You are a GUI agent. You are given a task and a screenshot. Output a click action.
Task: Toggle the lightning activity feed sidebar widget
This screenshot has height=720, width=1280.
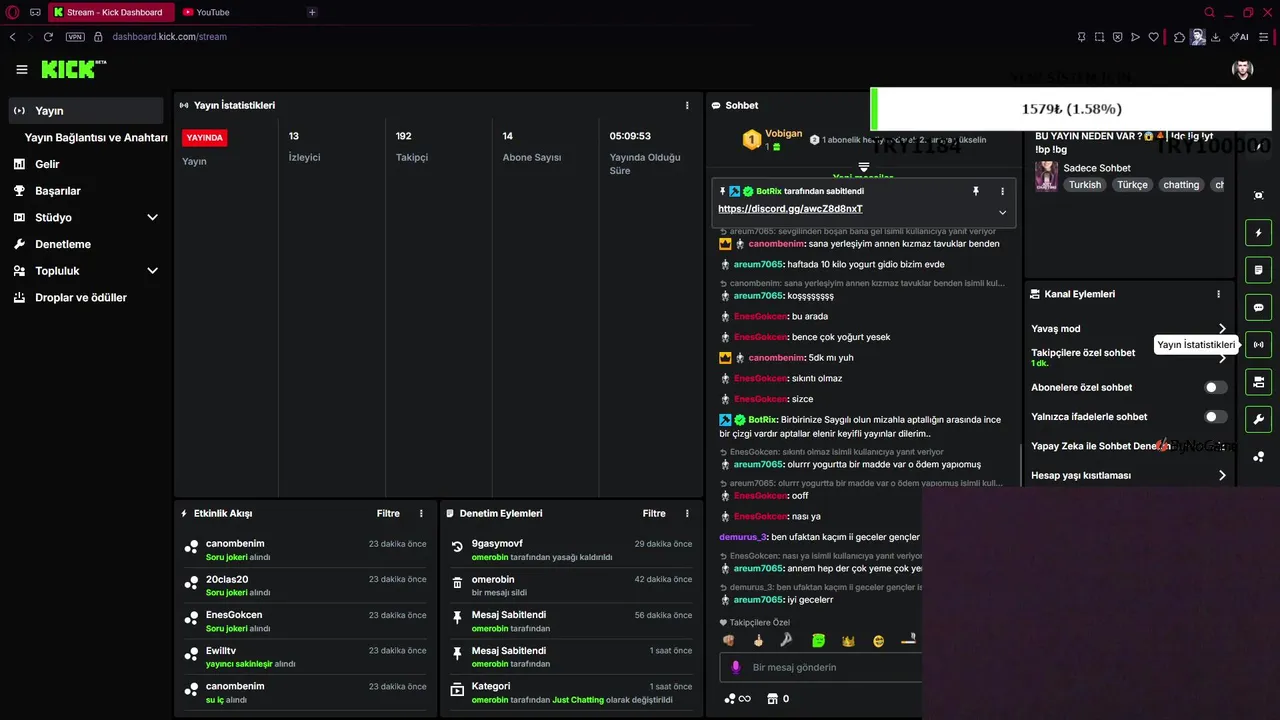1258,233
